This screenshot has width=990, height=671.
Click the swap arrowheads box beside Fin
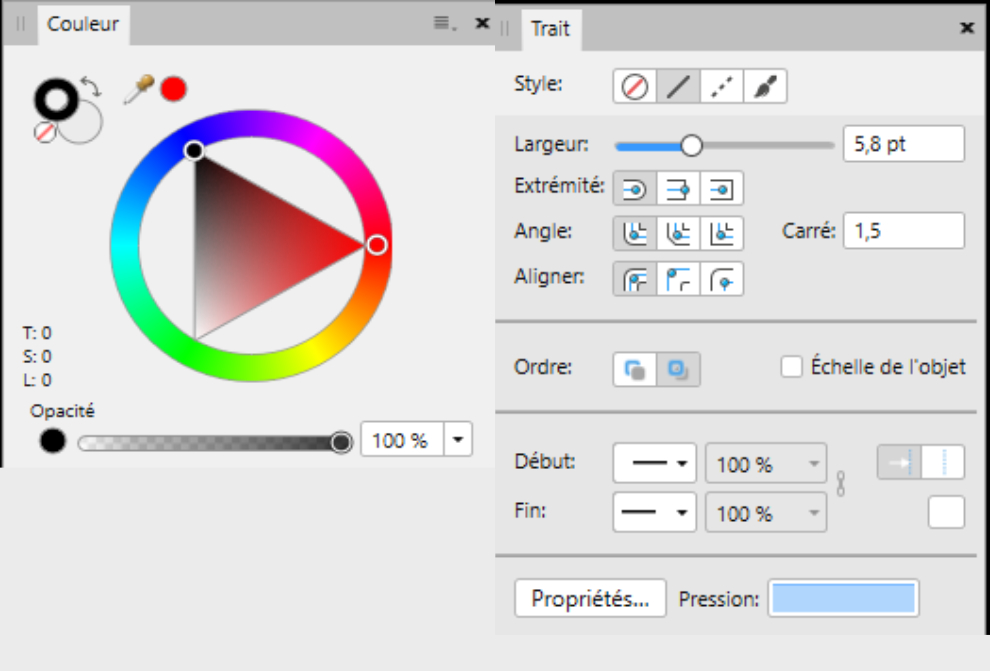[x=946, y=512]
